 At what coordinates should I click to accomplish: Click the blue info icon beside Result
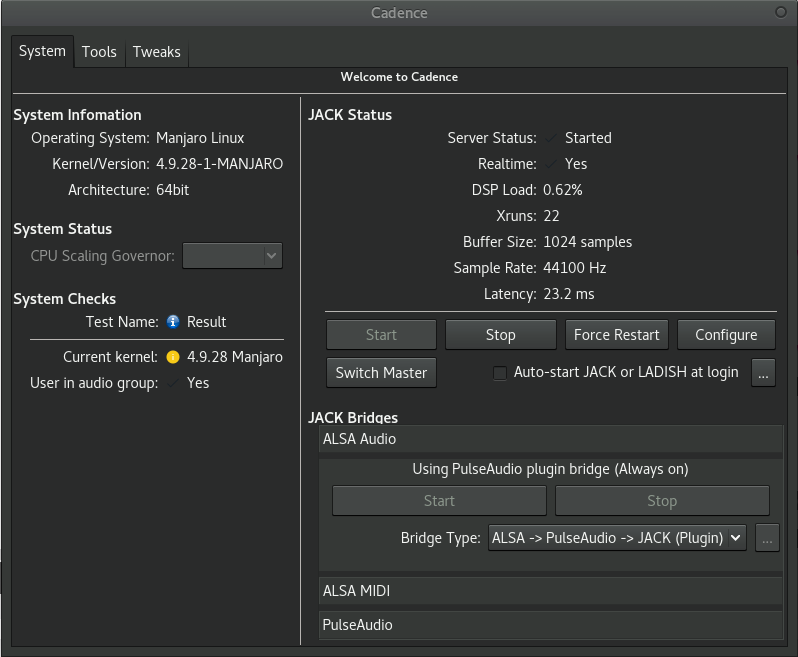pyautogui.click(x=173, y=322)
